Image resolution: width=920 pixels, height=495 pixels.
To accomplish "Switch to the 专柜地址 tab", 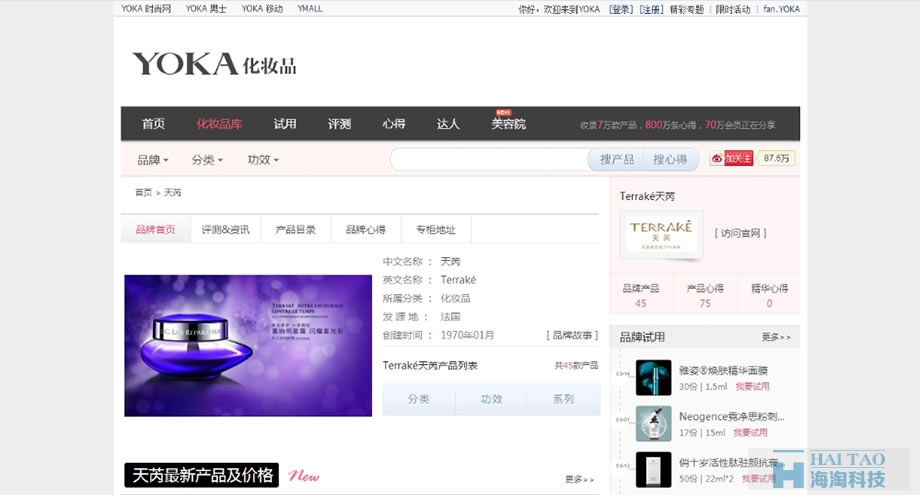I will pos(436,229).
